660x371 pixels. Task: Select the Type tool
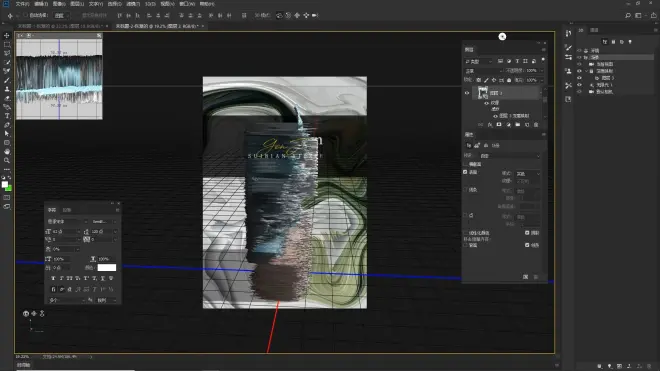[x=7, y=116]
